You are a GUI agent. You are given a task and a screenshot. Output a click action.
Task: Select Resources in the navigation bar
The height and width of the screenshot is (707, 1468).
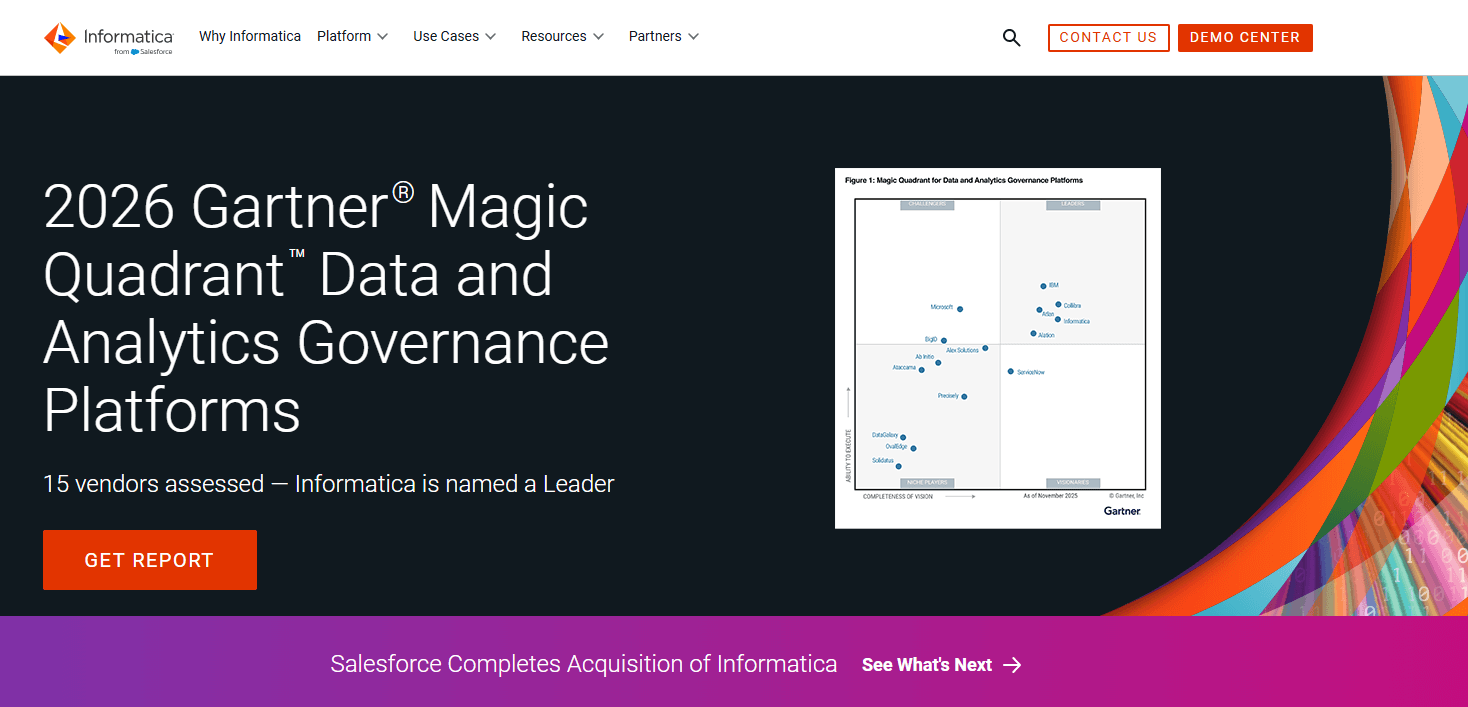(554, 36)
